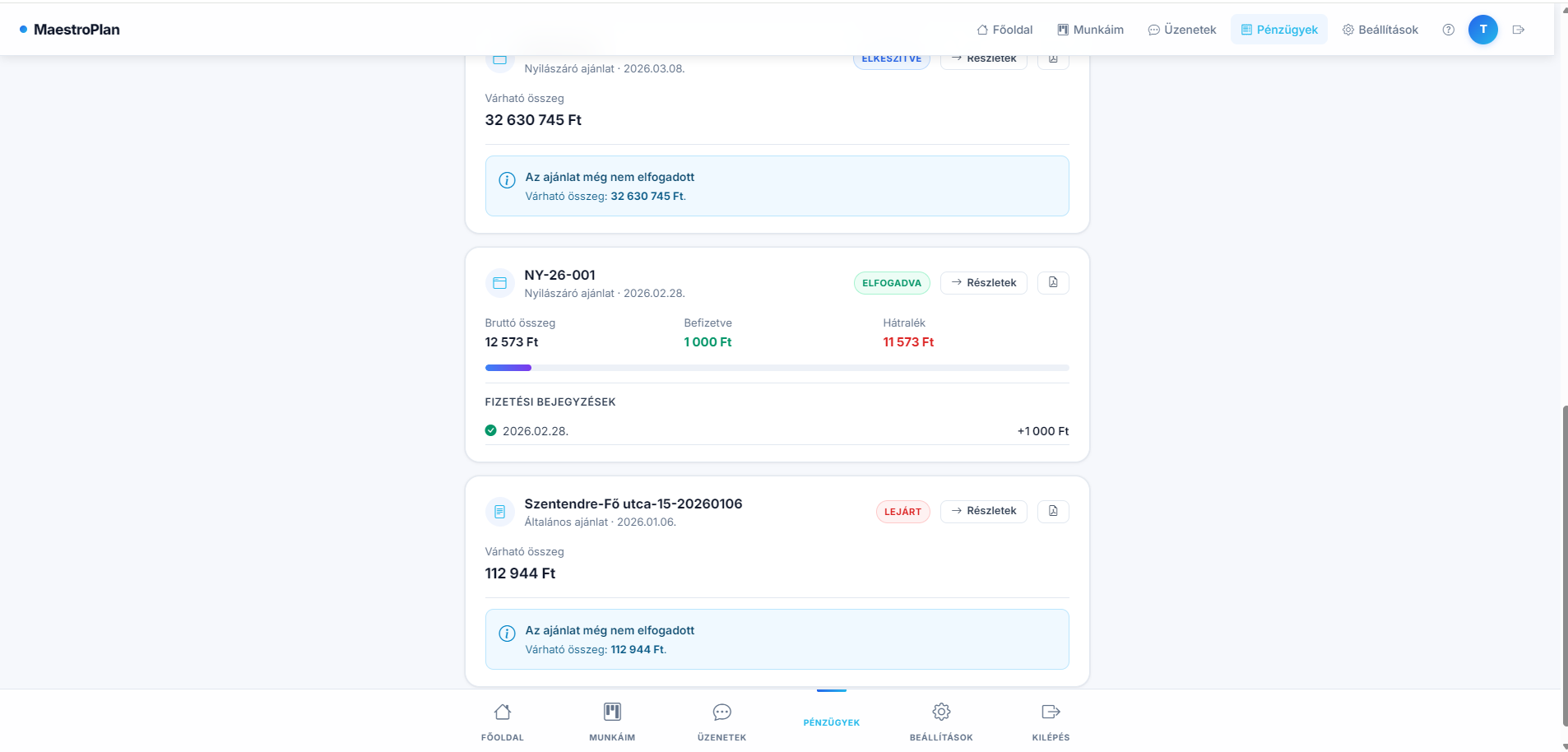Click the help question mark icon

pos(1448,30)
